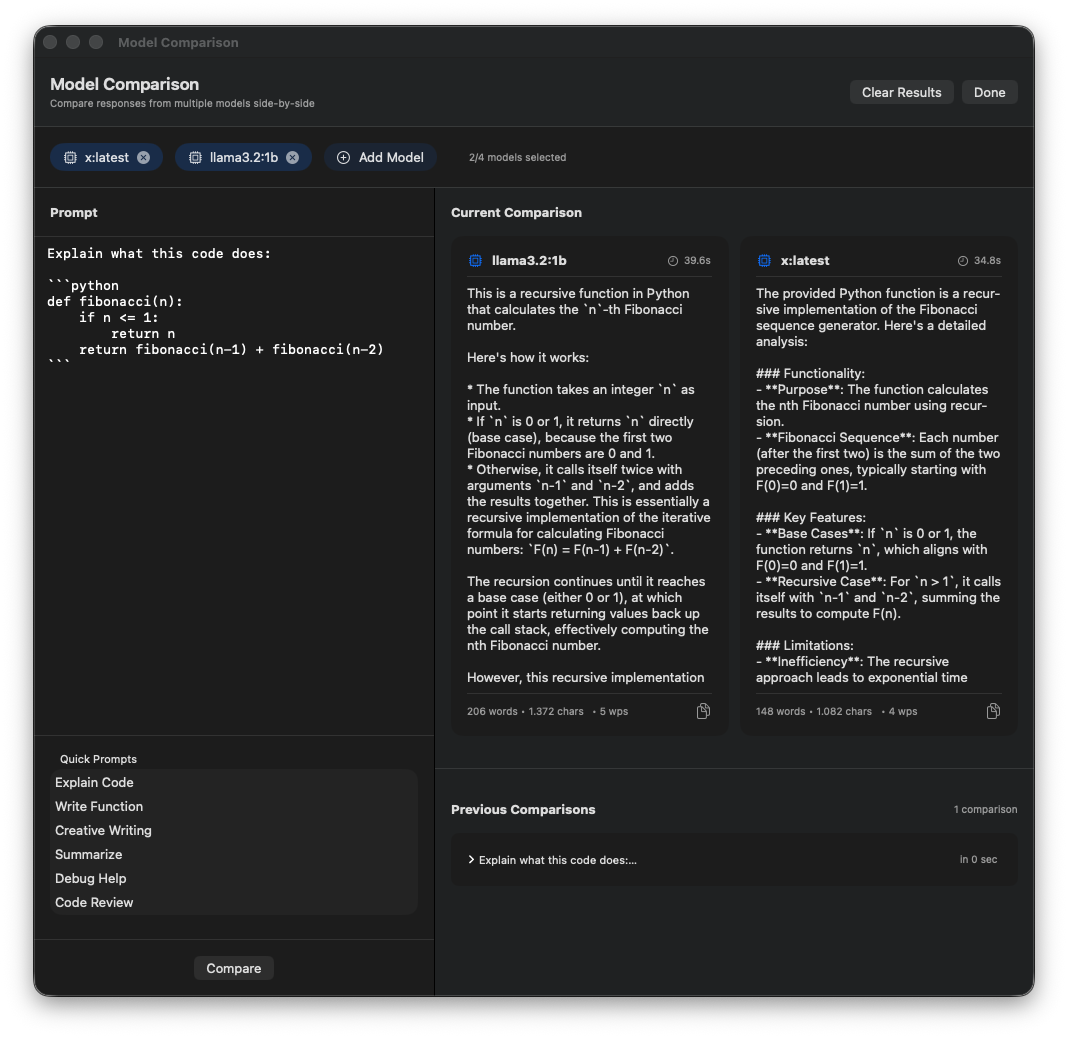This screenshot has height=1038, width=1068.
Task: Select the Code Review quick prompt
Action: tap(94, 902)
